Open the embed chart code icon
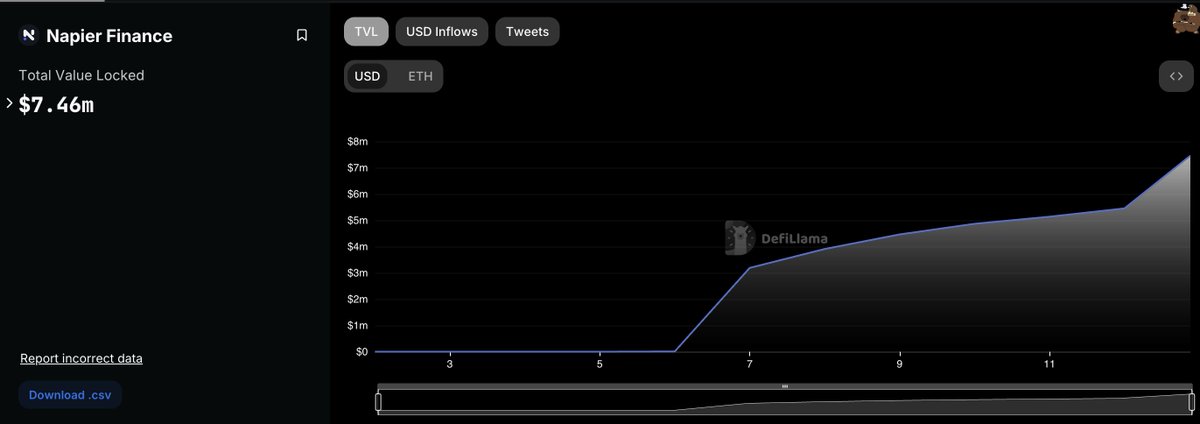Viewport: 1200px width, 424px height. point(1176,77)
